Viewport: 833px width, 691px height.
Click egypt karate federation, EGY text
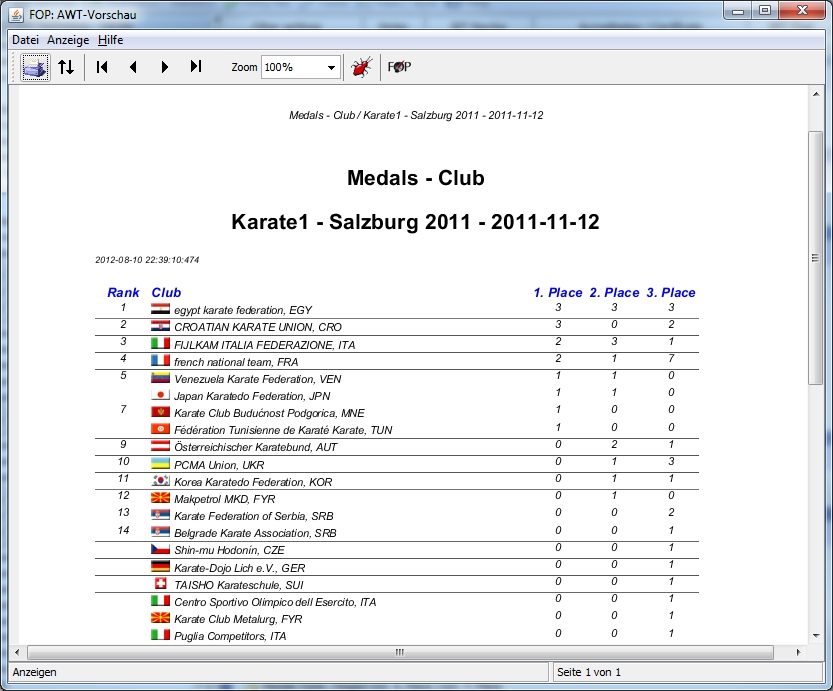[243, 310]
